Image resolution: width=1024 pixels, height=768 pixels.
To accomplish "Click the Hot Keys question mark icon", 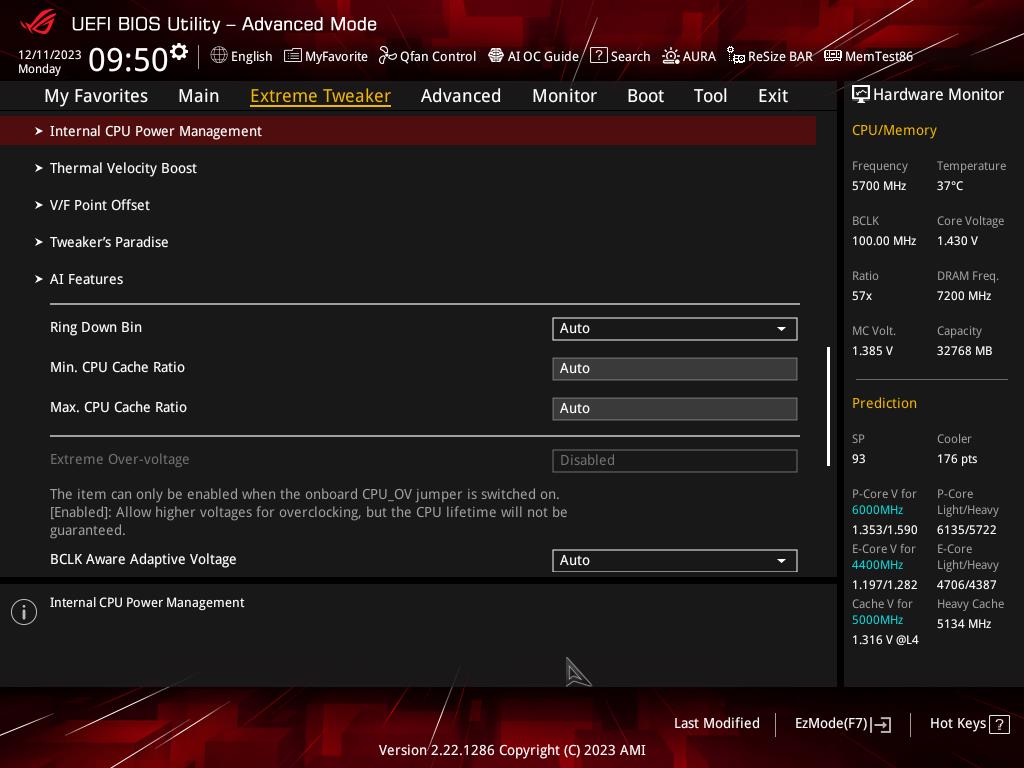I will (998, 724).
